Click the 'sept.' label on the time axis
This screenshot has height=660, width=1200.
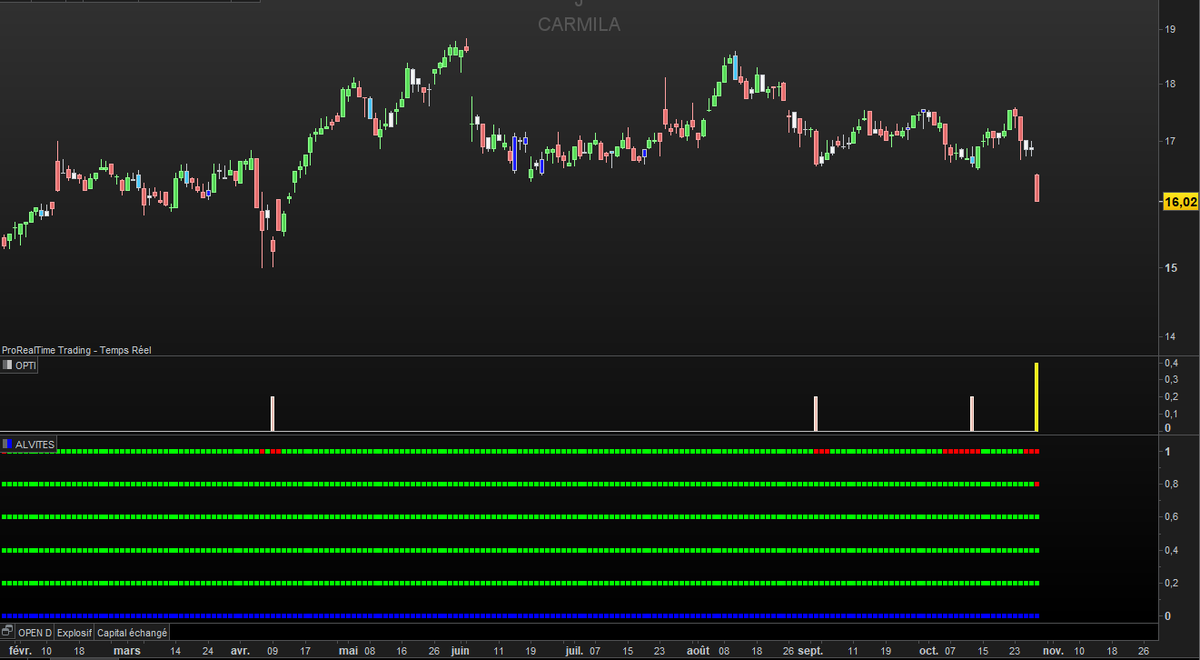point(810,650)
